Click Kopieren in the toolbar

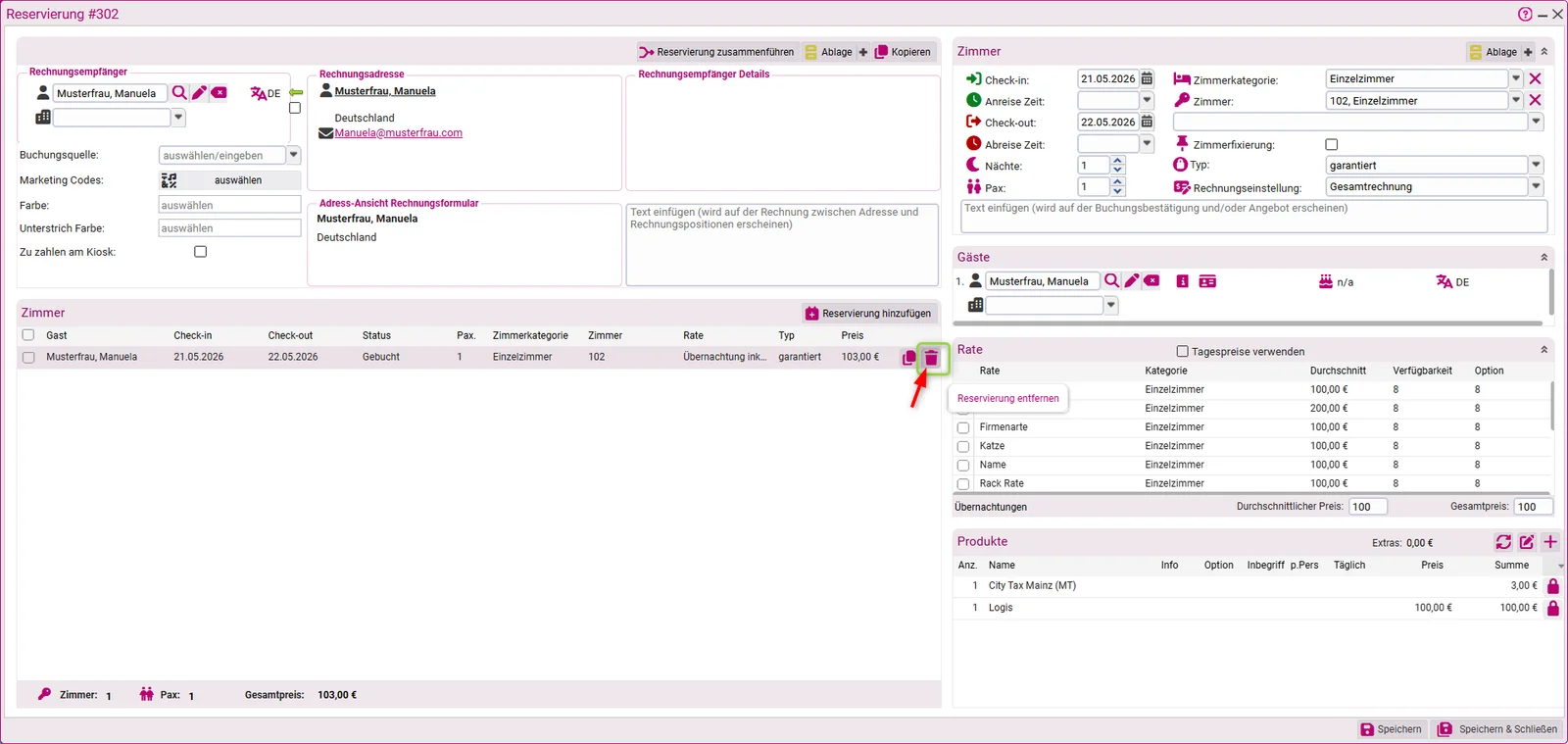pos(903,52)
